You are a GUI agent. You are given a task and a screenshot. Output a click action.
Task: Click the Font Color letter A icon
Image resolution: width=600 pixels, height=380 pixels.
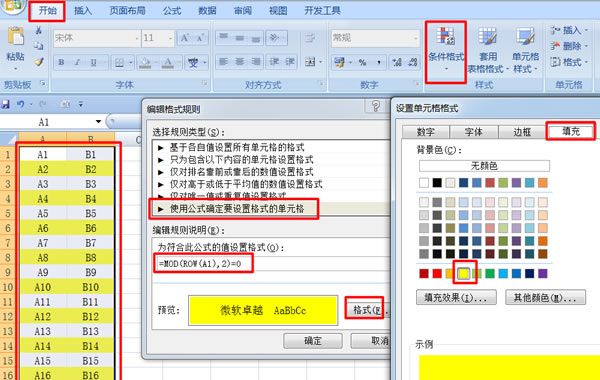pos(168,62)
